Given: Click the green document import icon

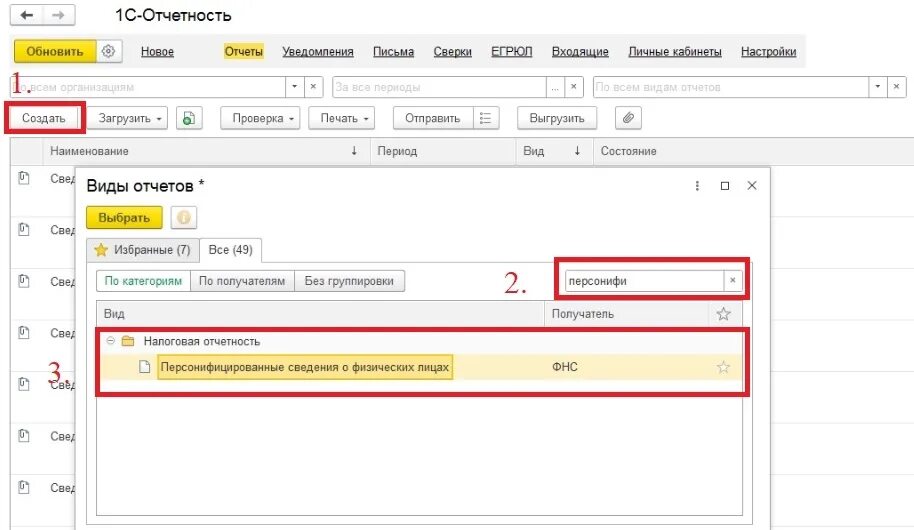Looking at the screenshot, I should (x=189, y=118).
